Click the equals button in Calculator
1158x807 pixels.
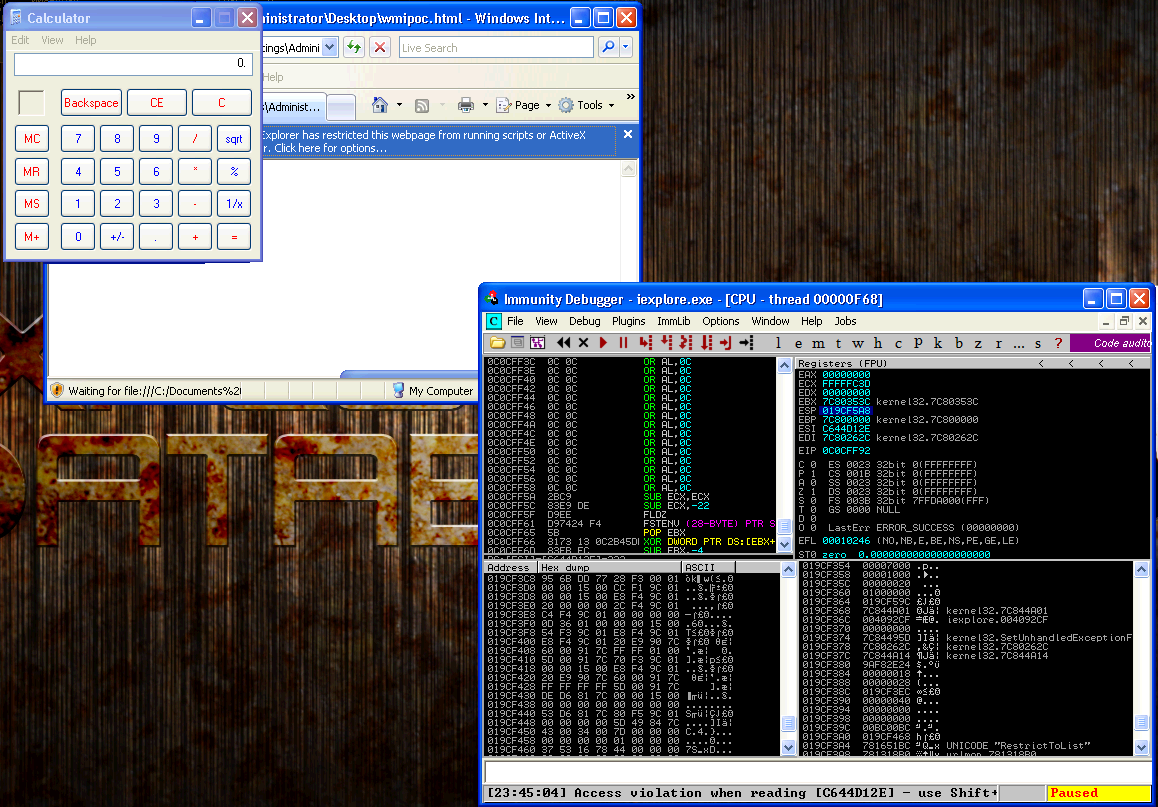coord(234,237)
